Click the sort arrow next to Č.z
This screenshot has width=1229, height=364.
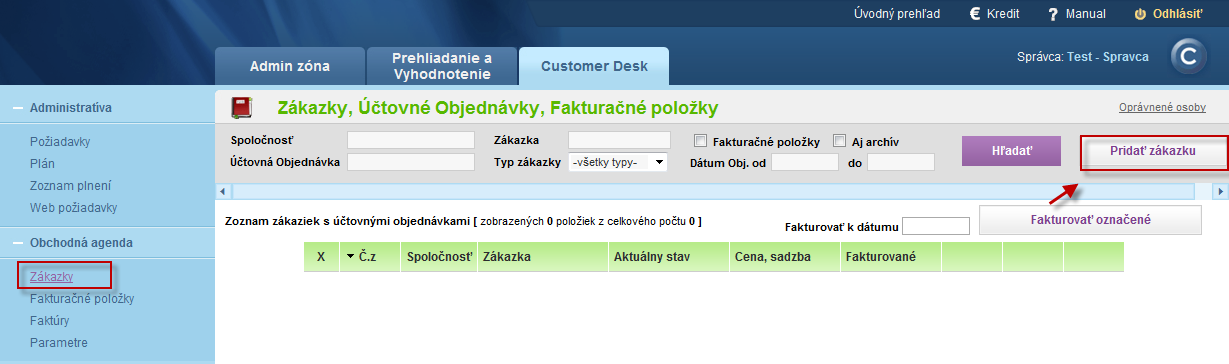coord(350,257)
